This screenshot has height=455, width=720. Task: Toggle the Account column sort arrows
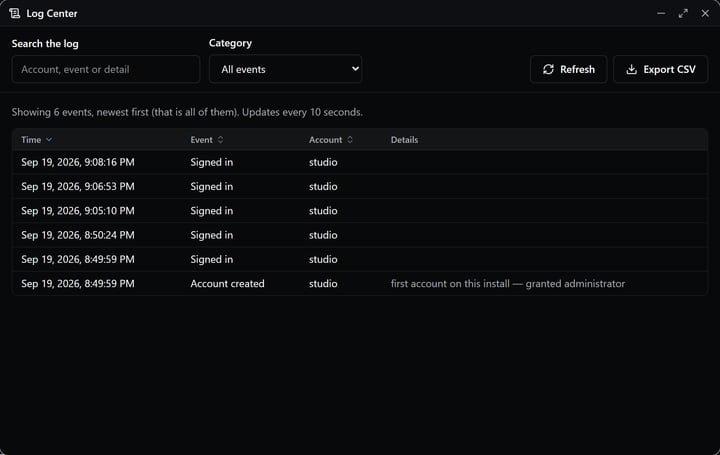tap(350, 140)
